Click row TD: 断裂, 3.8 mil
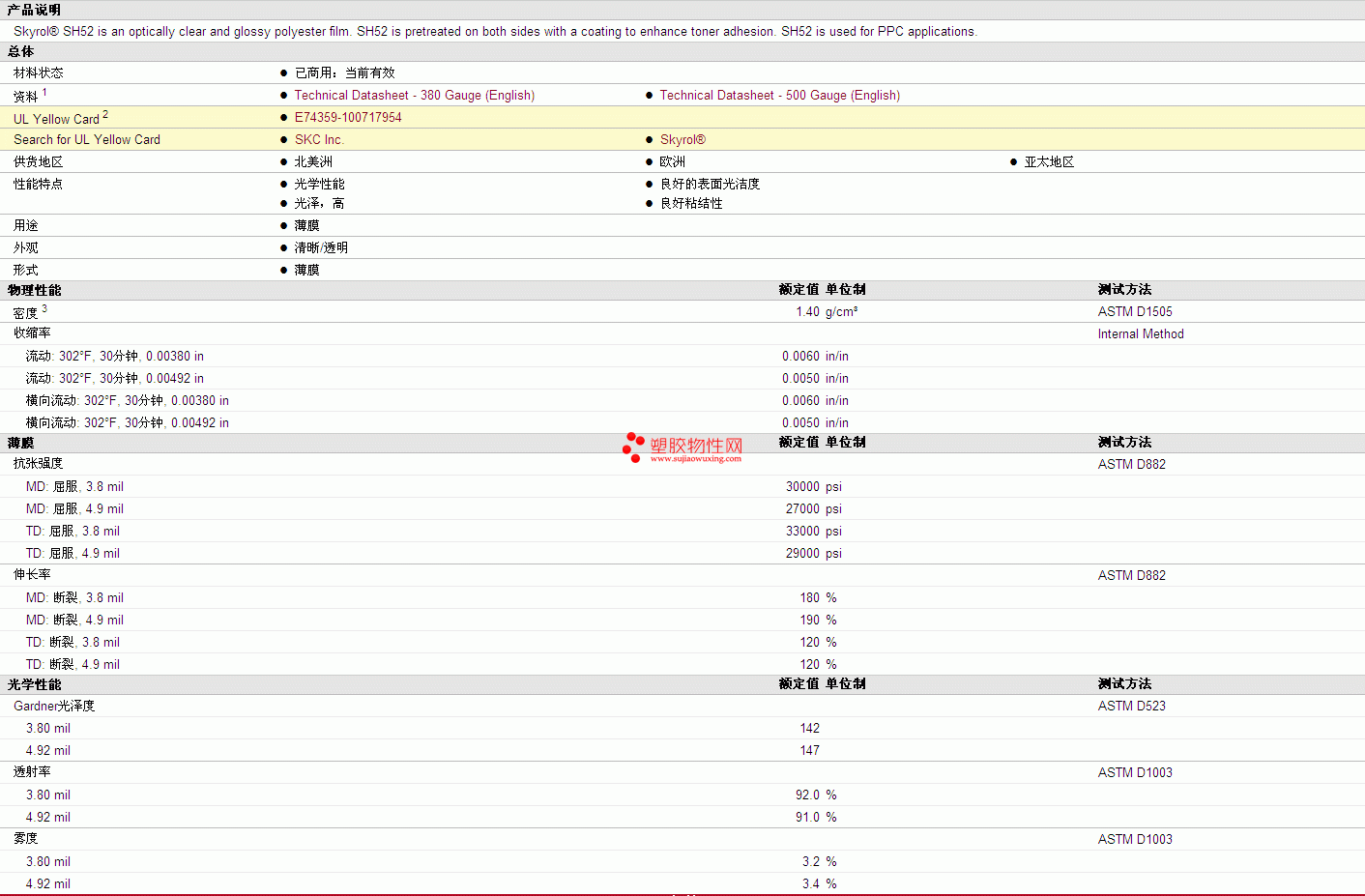Viewport: 1365px width, 896px height. (x=682, y=642)
